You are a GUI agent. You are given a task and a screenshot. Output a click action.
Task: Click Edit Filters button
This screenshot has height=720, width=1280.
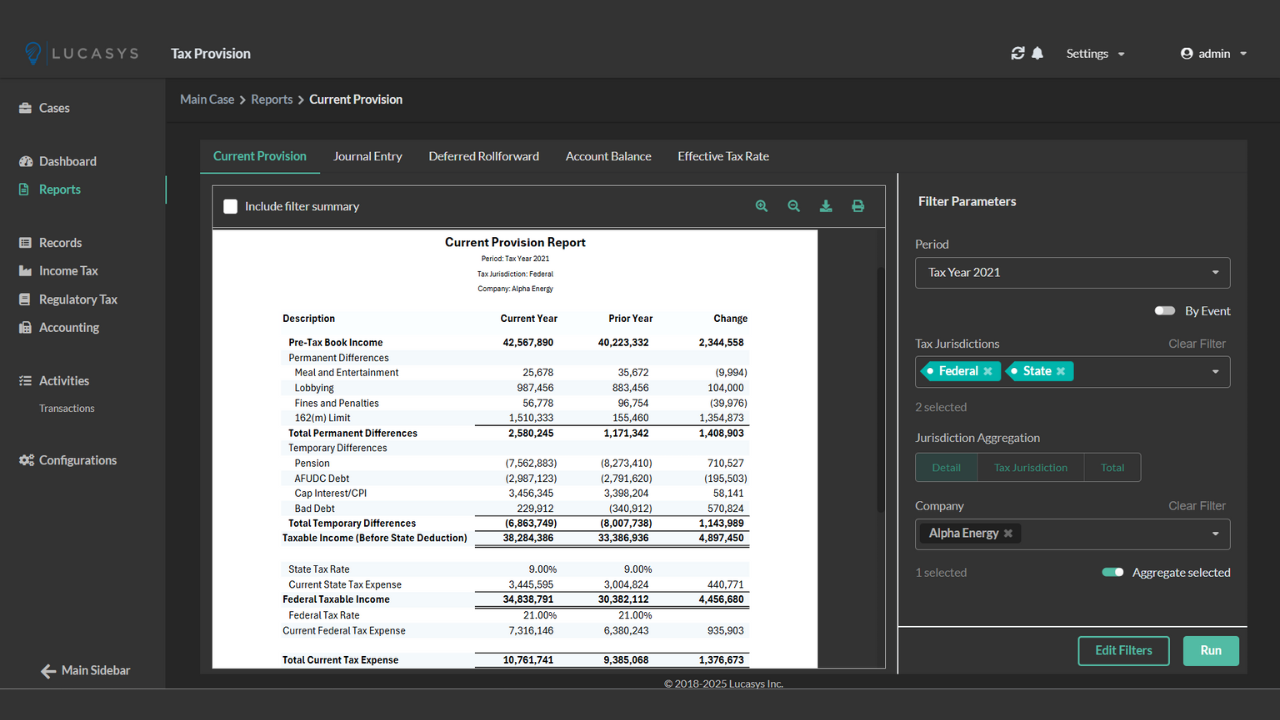[x=1123, y=650]
